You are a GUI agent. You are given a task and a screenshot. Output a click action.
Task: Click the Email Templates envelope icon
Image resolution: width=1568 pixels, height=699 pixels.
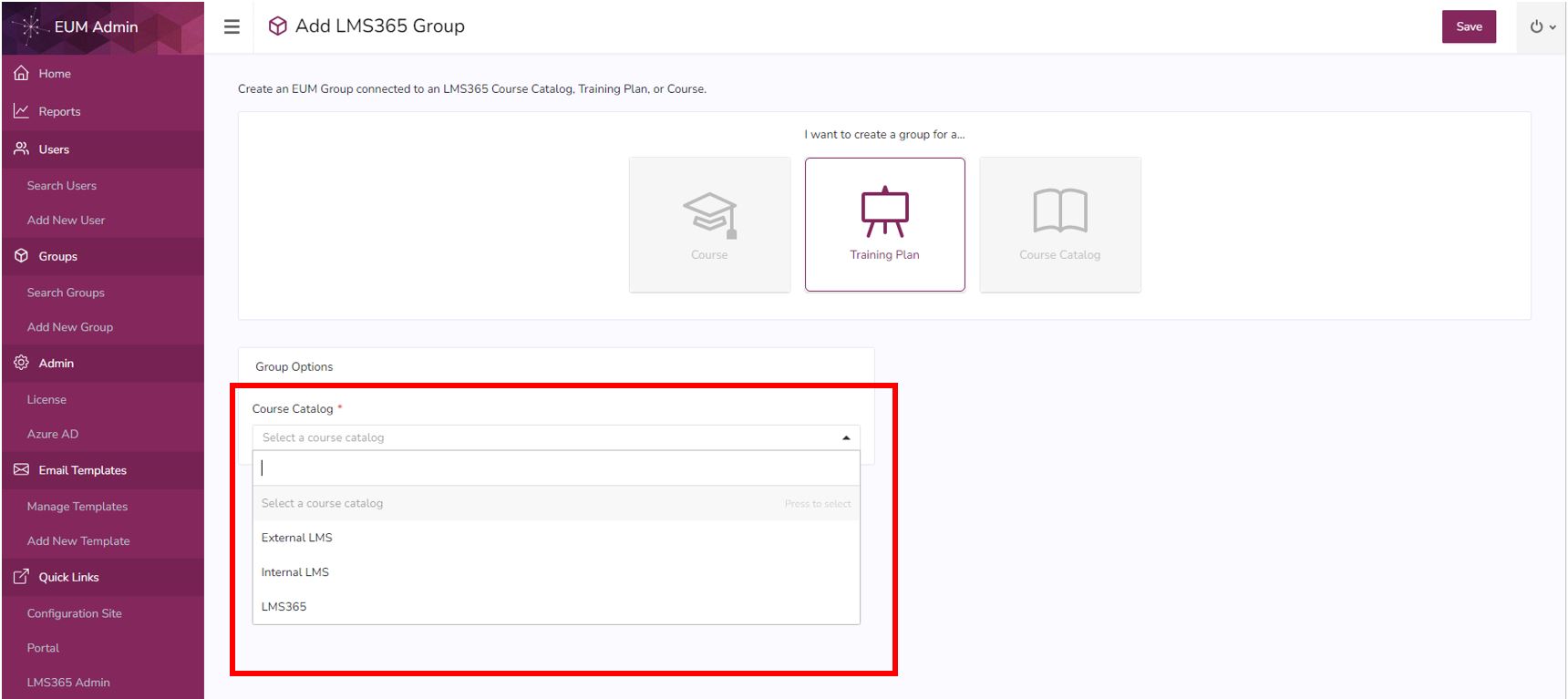(21, 469)
